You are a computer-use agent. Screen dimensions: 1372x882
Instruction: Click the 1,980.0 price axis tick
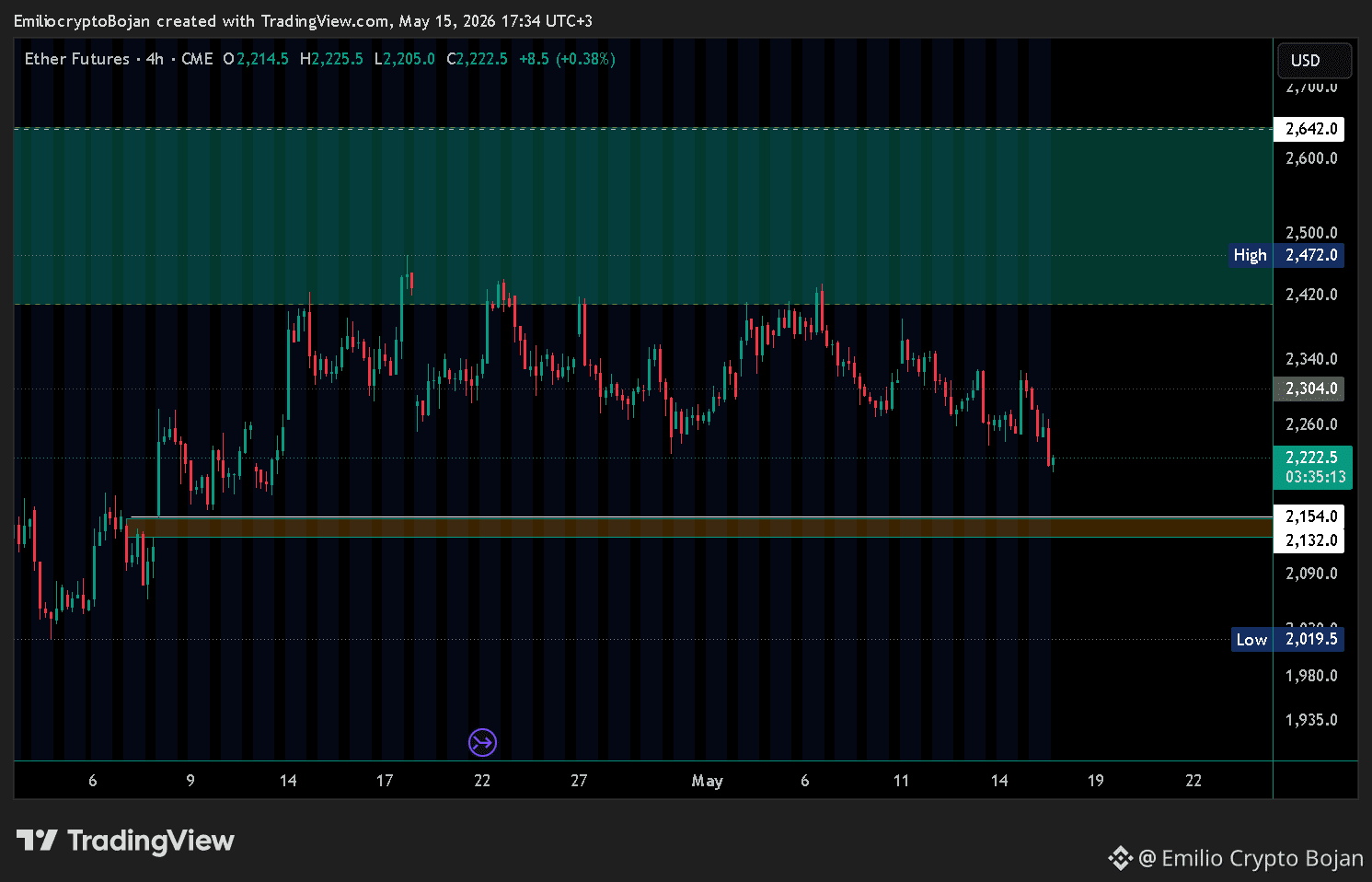click(1311, 676)
